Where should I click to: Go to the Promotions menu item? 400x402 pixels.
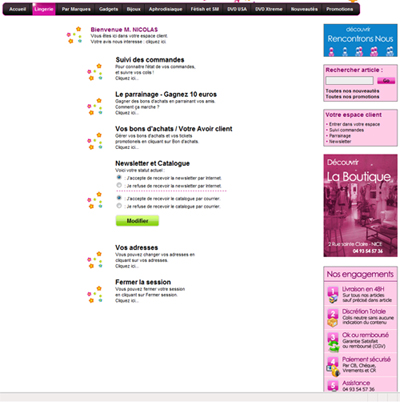340,9
